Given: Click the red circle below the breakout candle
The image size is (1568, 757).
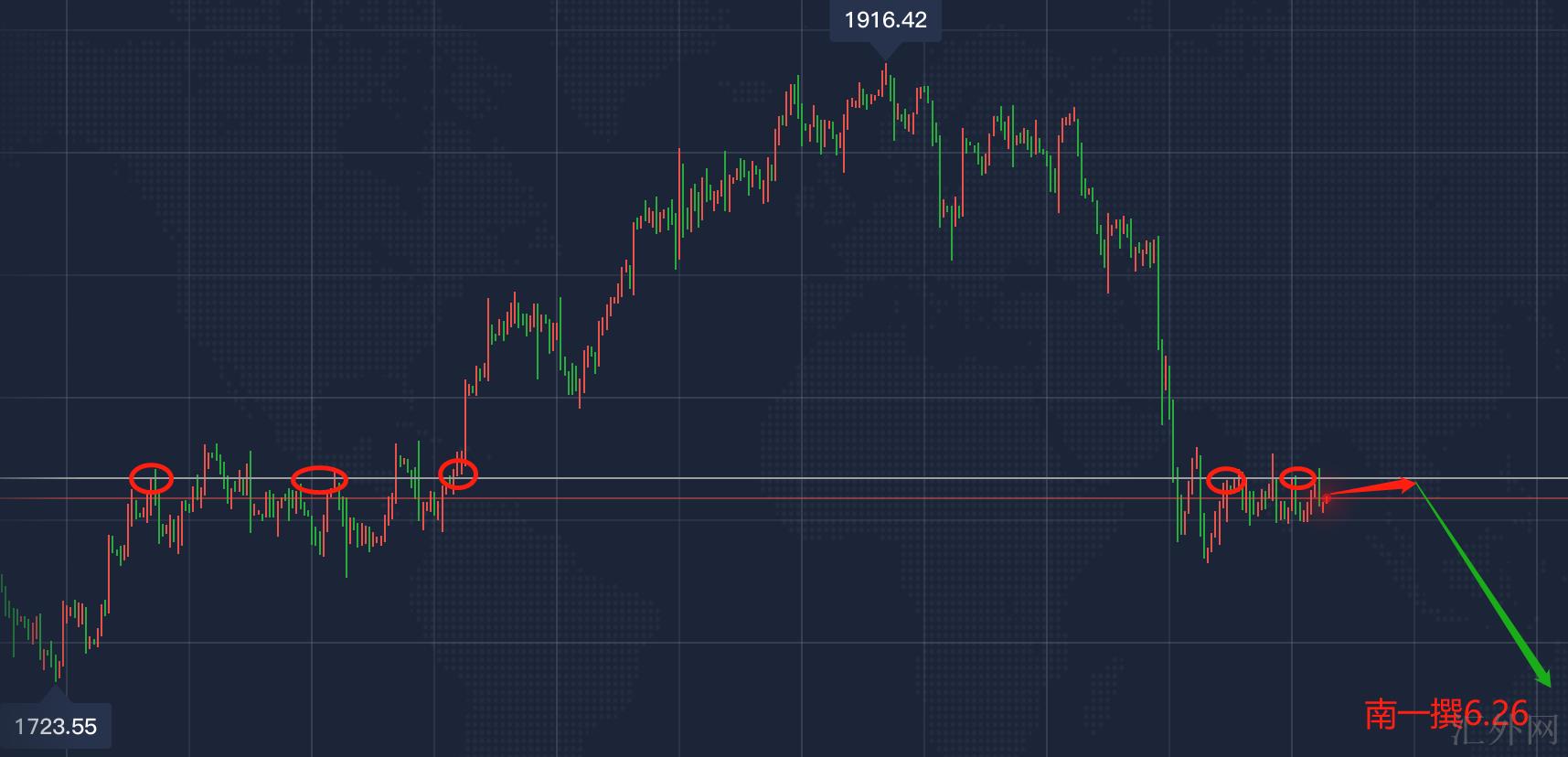Looking at the screenshot, I should 458,473.
